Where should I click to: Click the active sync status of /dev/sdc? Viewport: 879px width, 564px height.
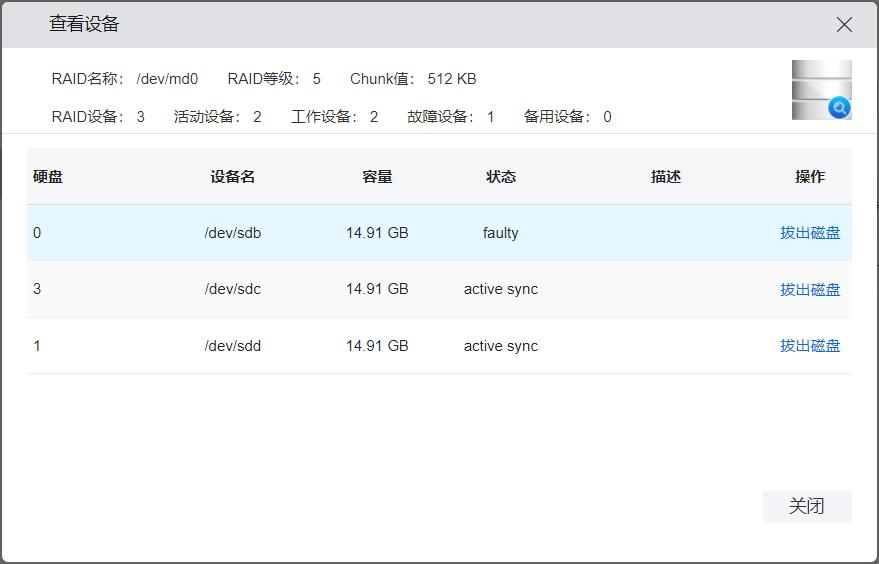point(501,289)
